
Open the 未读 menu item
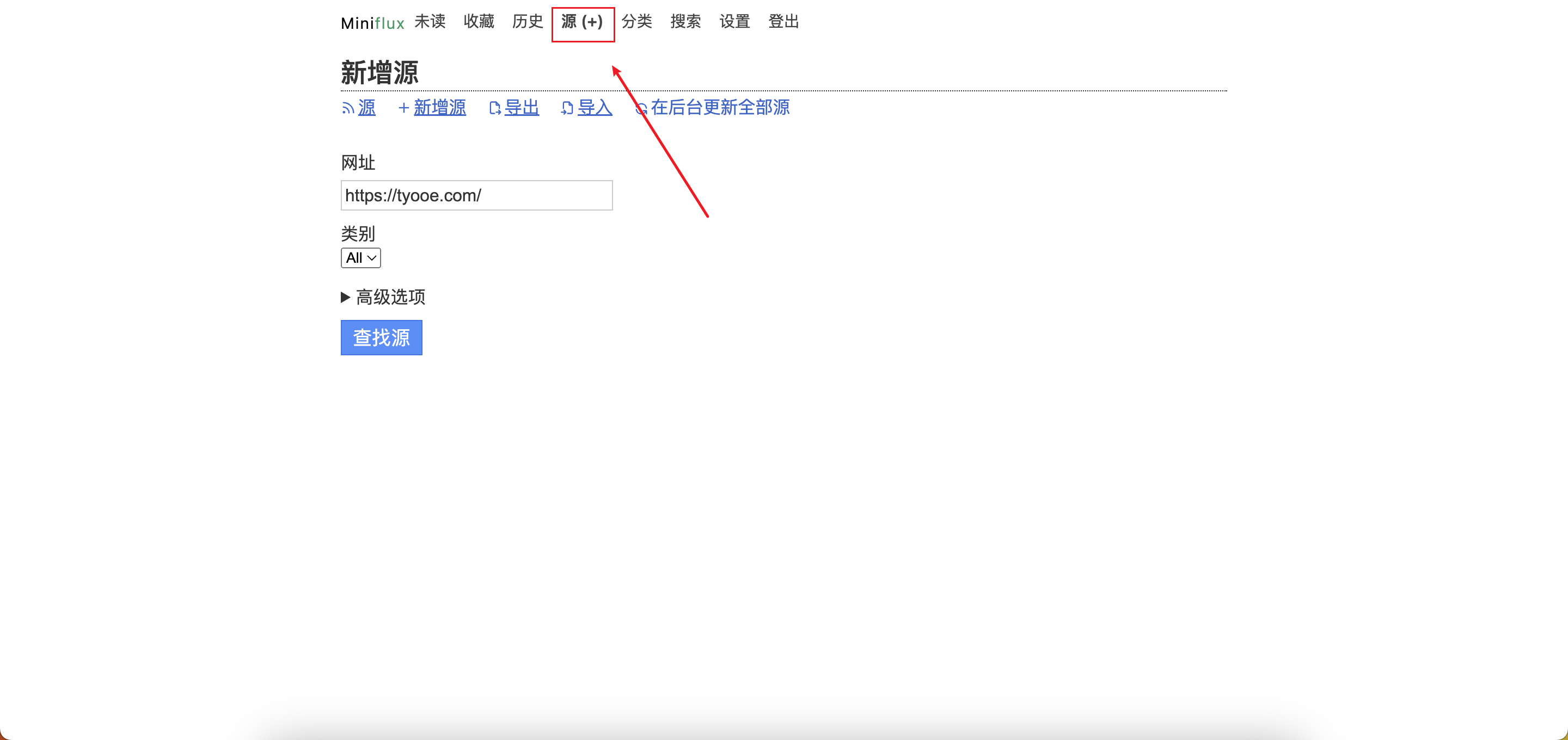[430, 22]
